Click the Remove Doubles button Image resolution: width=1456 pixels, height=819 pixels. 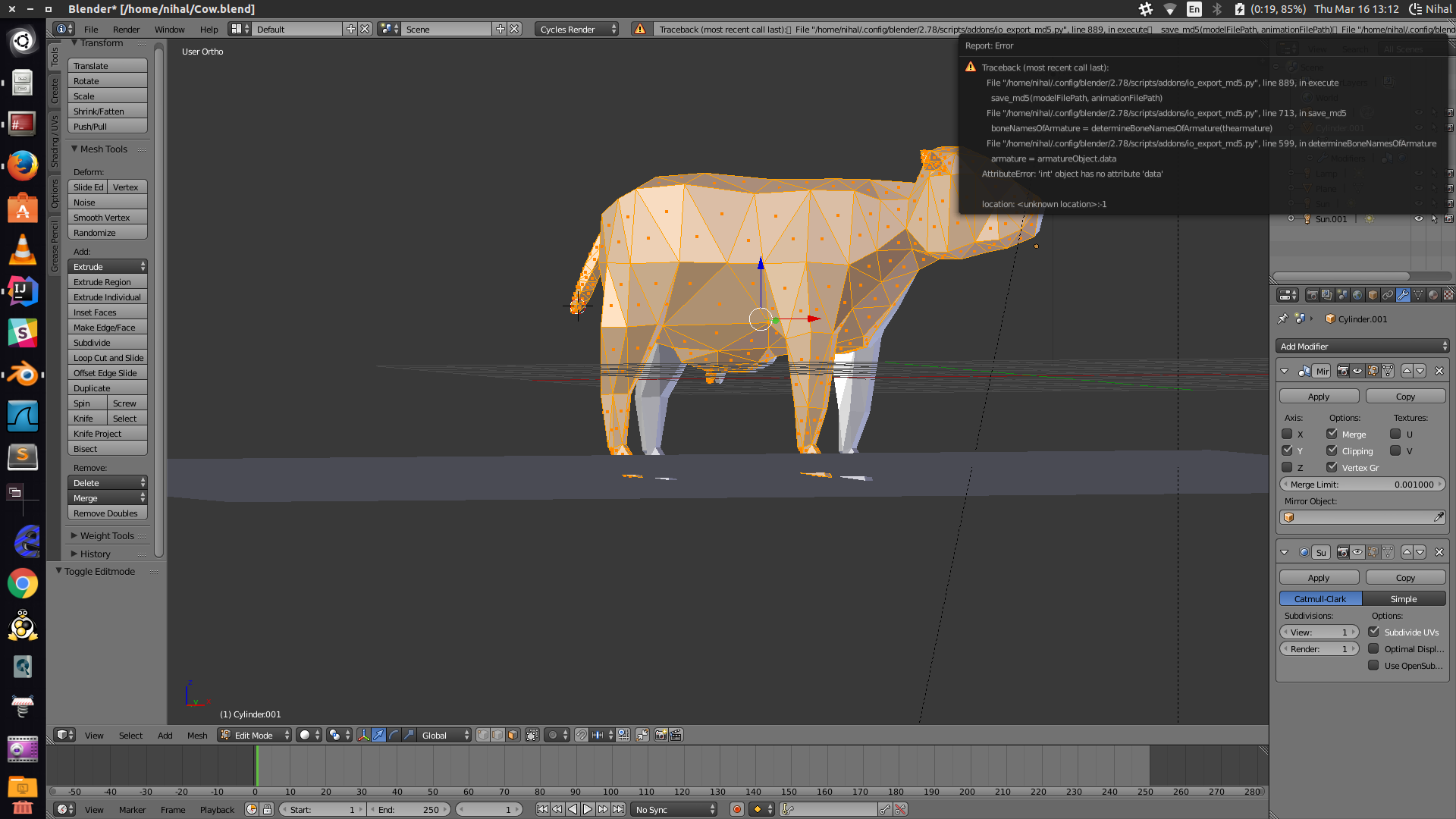coord(108,513)
